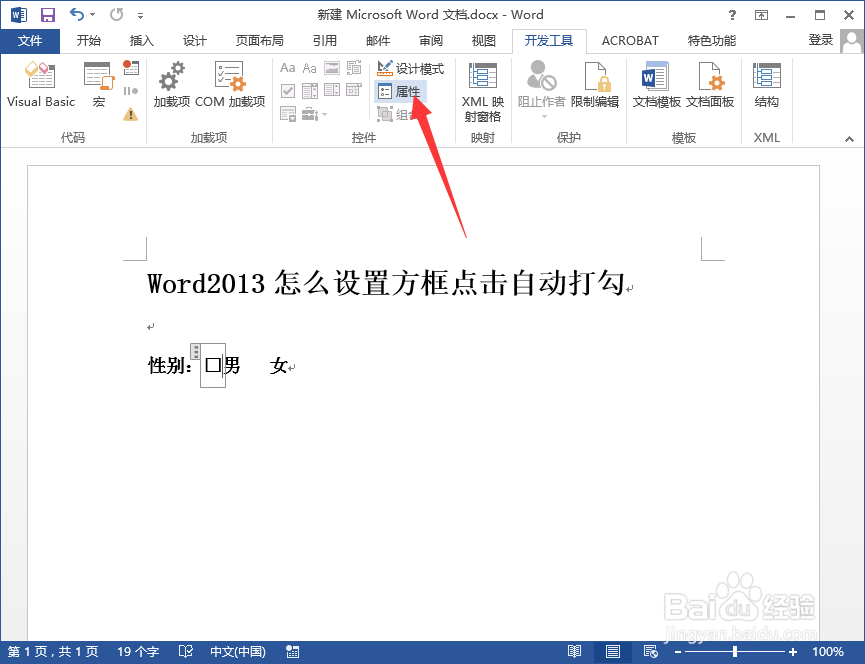Viewport: 865px width, 664px height.
Task: Click the Record Macro icon
Action: 131,67
